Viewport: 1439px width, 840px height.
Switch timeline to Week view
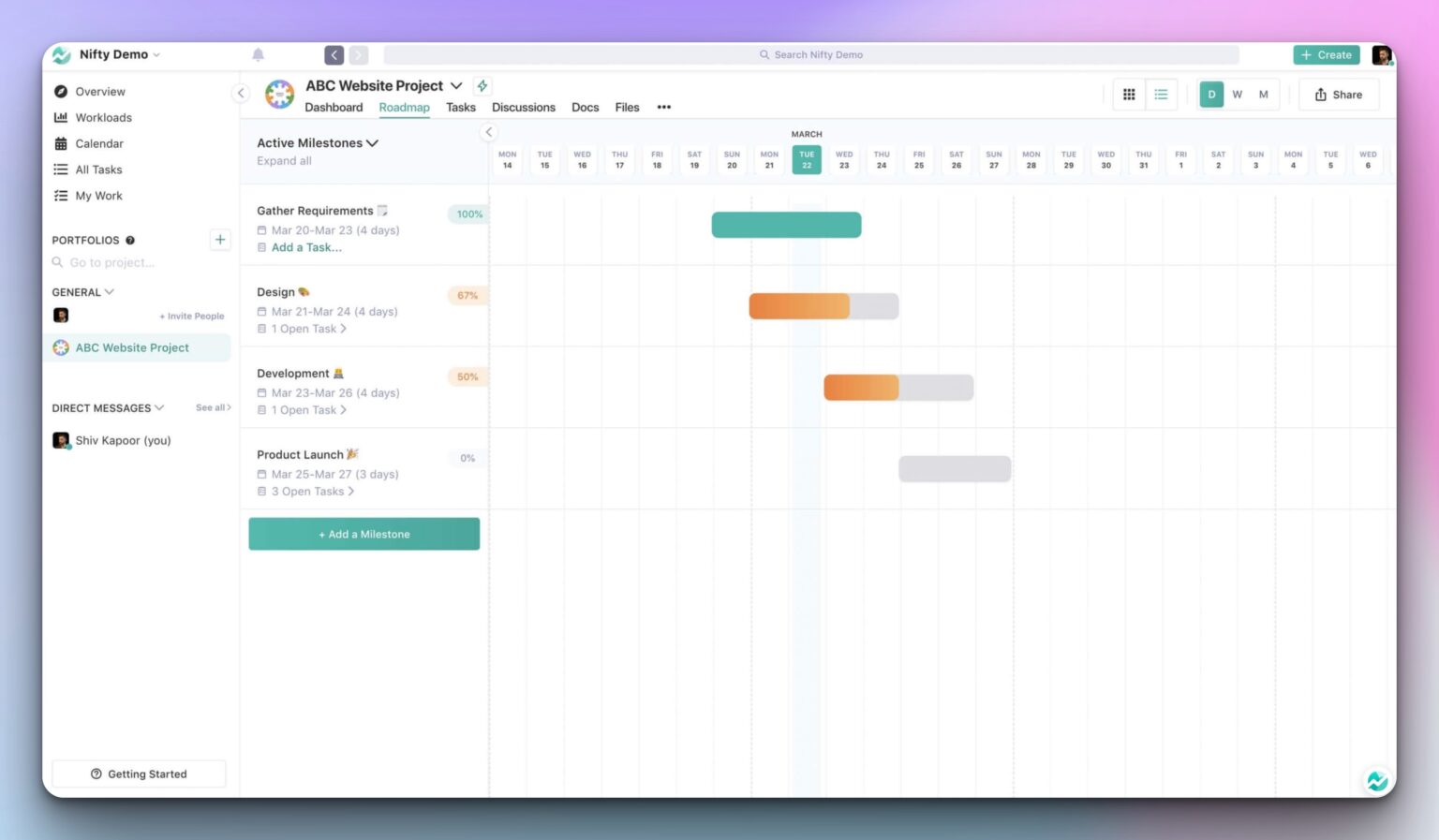1237,95
